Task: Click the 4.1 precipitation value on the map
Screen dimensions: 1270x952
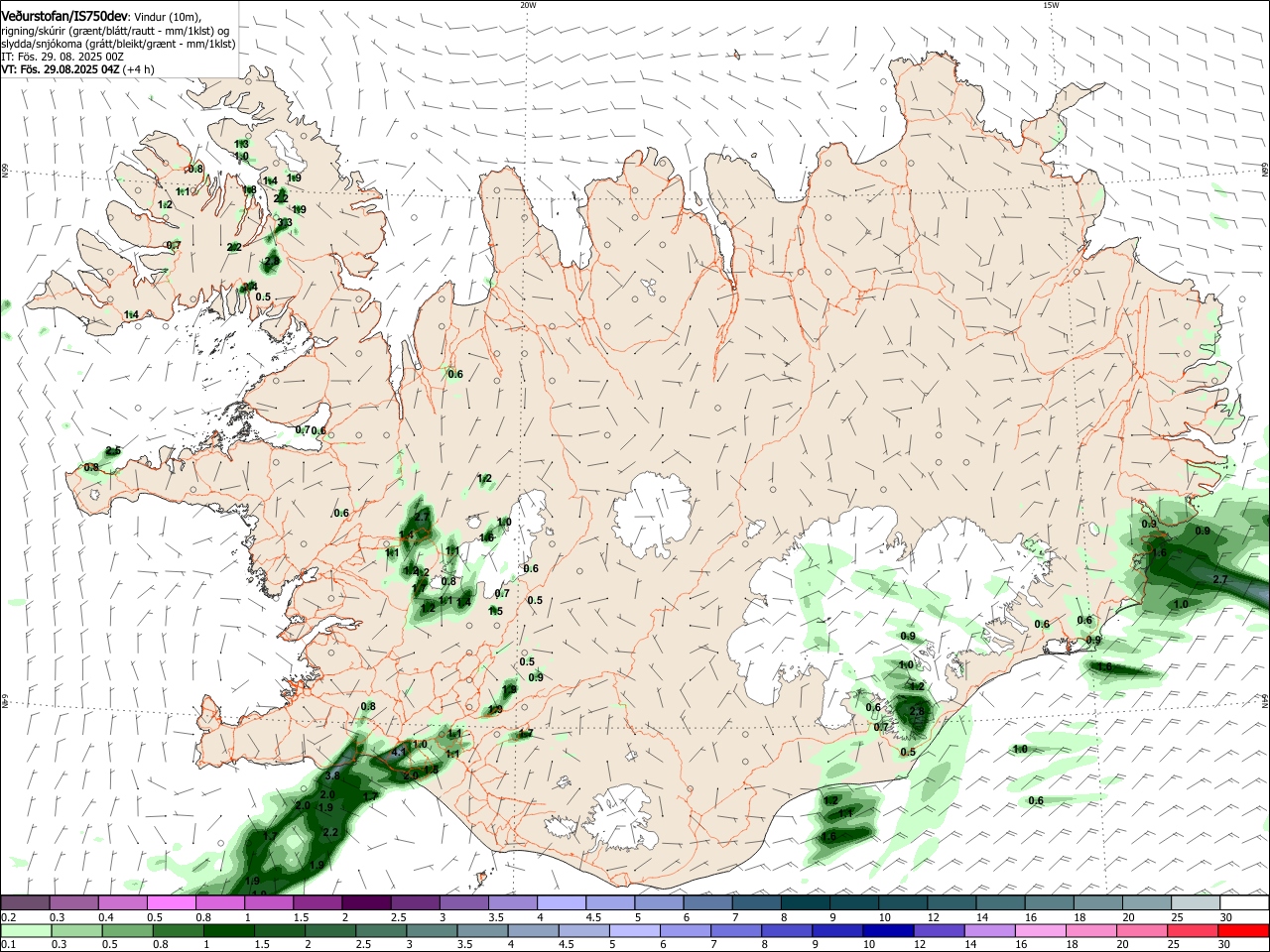Action: click(x=400, y=752)
